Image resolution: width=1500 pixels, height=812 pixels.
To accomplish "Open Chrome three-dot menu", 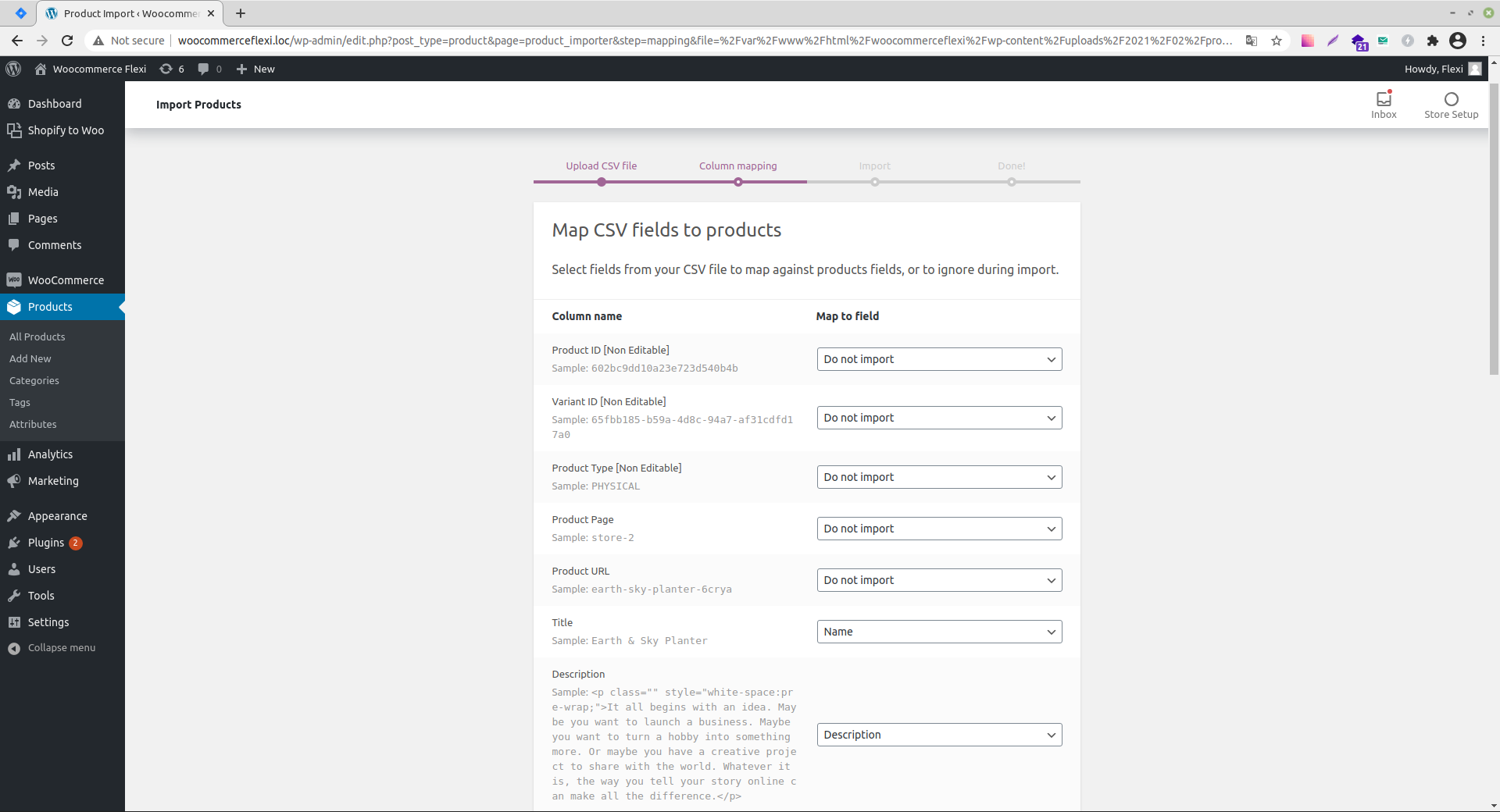I will pos(1483,41).
